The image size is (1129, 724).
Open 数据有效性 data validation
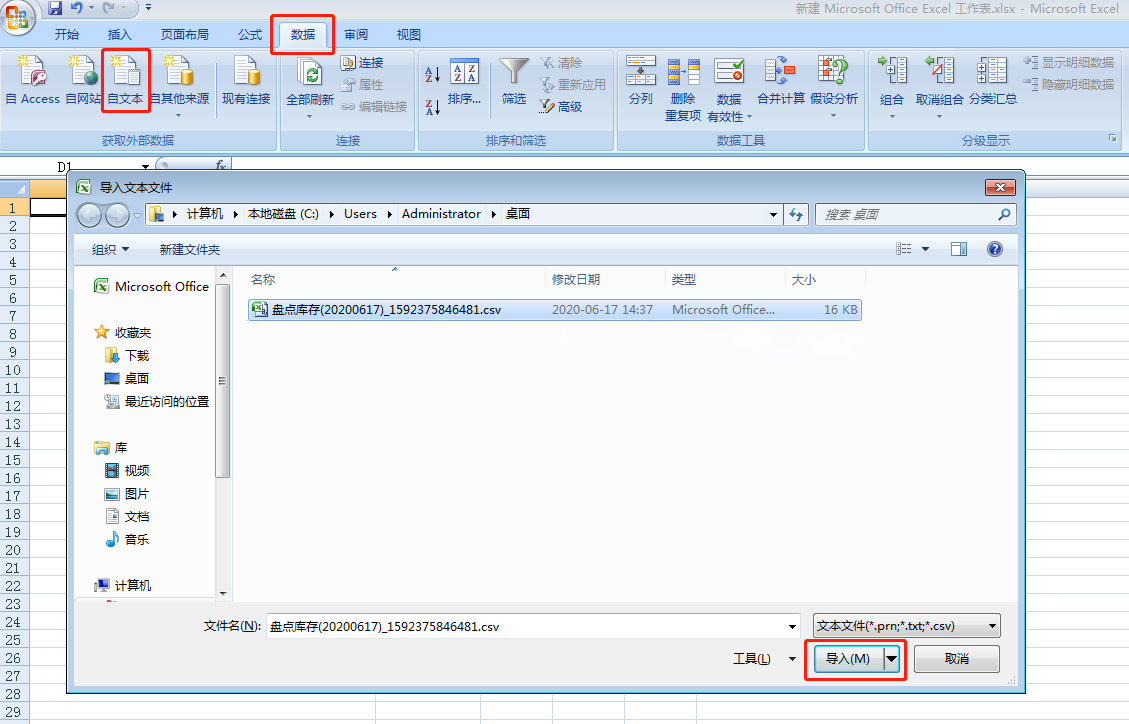pos(729,89)
